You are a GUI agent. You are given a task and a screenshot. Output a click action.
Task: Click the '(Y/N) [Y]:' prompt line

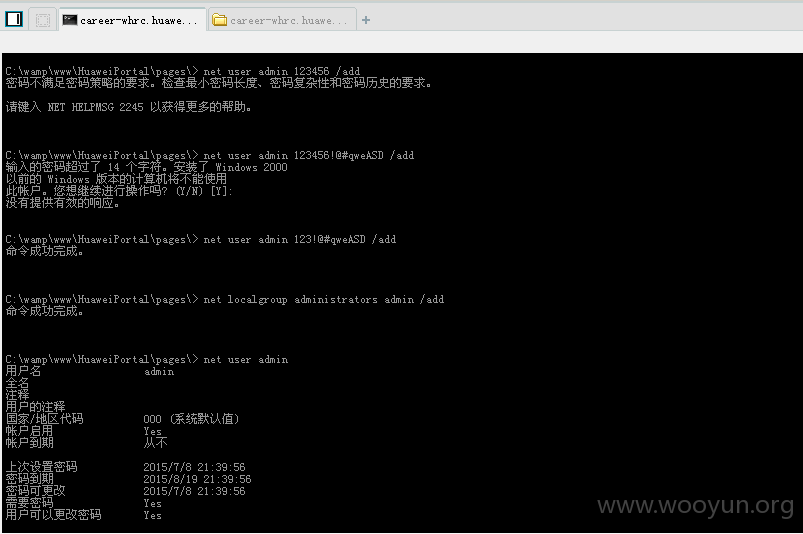[119, 191]
